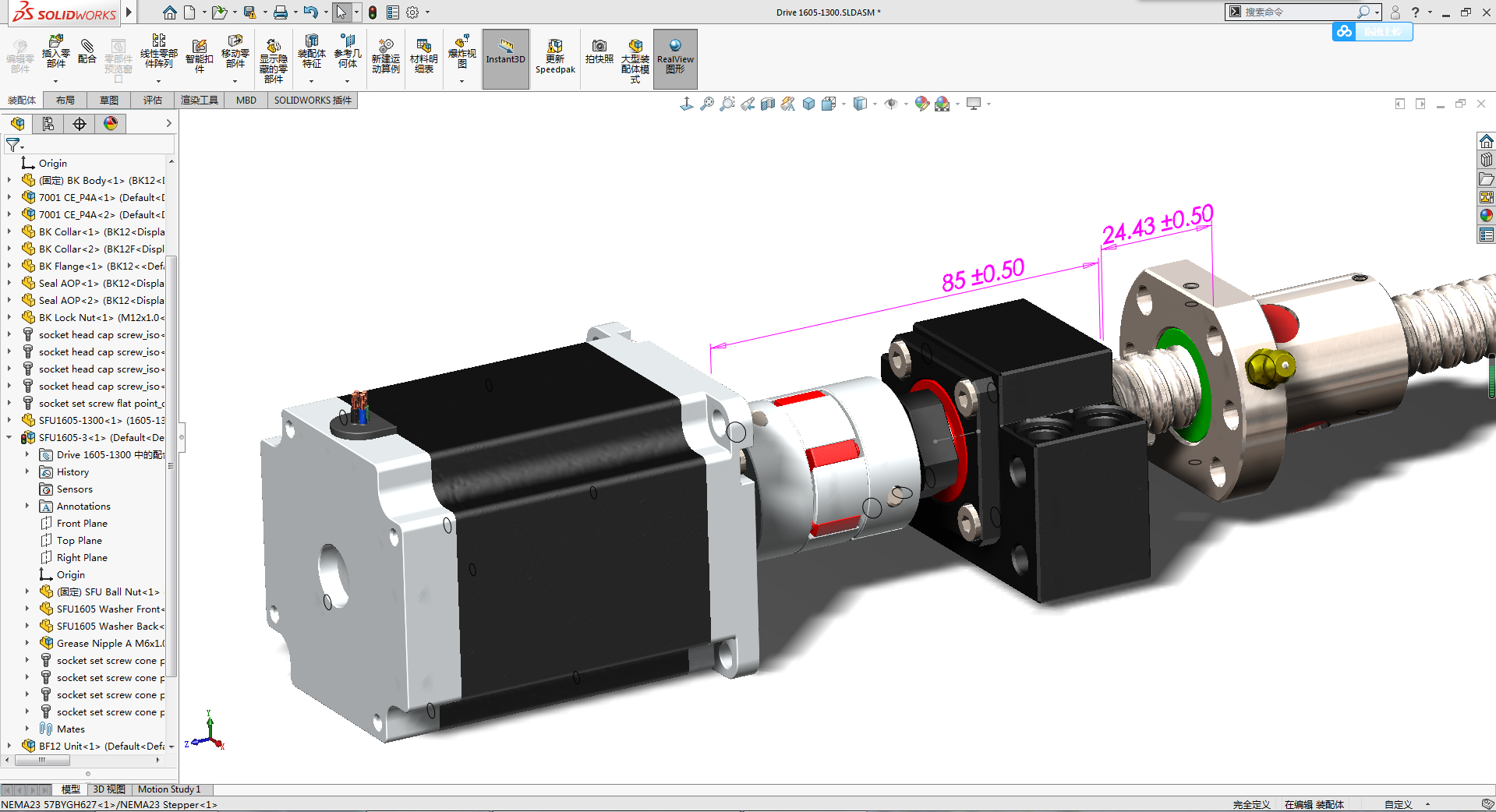This screenshot has height=812, width=1496.
Task: Open the MBD ribbon tab
Action: pos(246,101)
